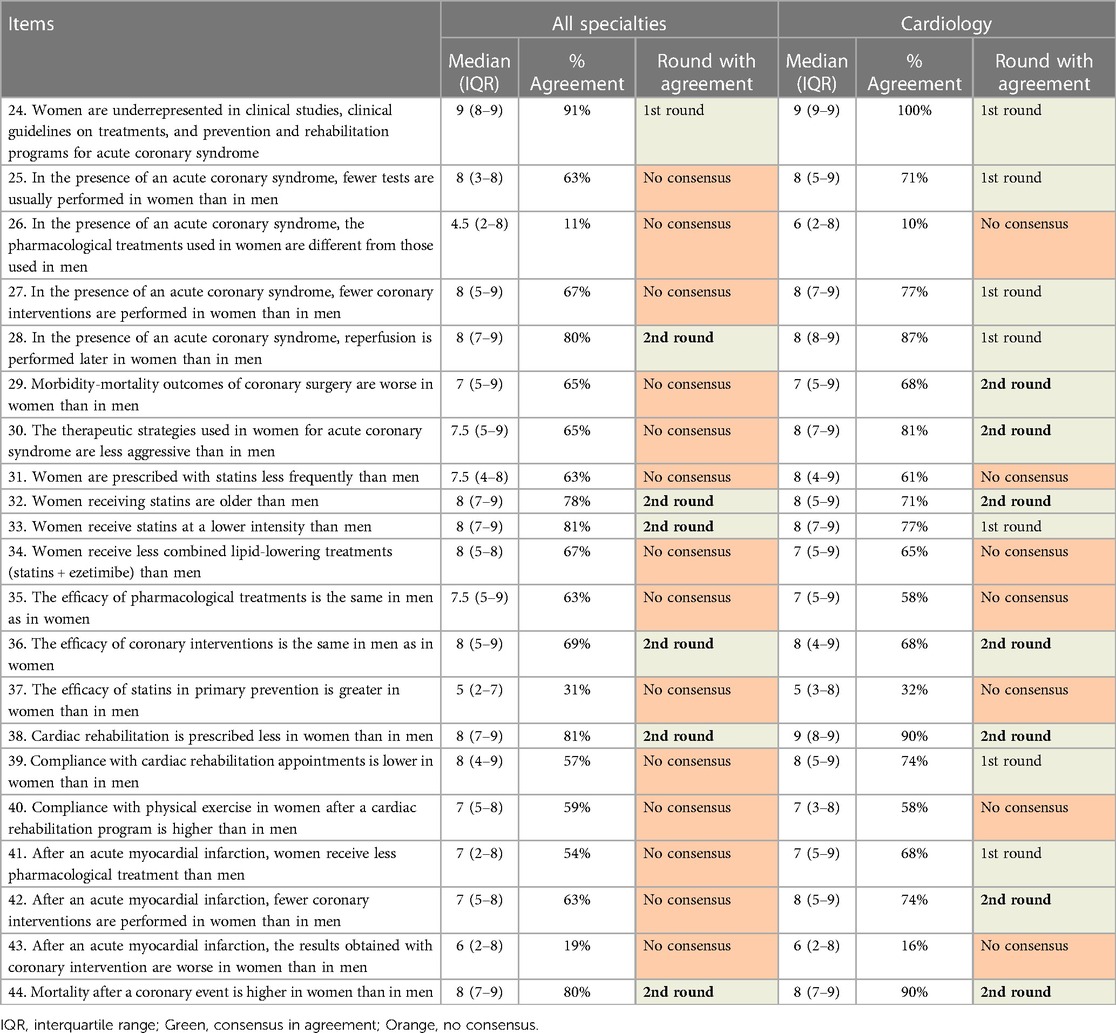Click item 44 statement about mortality after coronary event
This screenshot has width=1116, height=1033.
pyautogui.click(x=221, y=992)
